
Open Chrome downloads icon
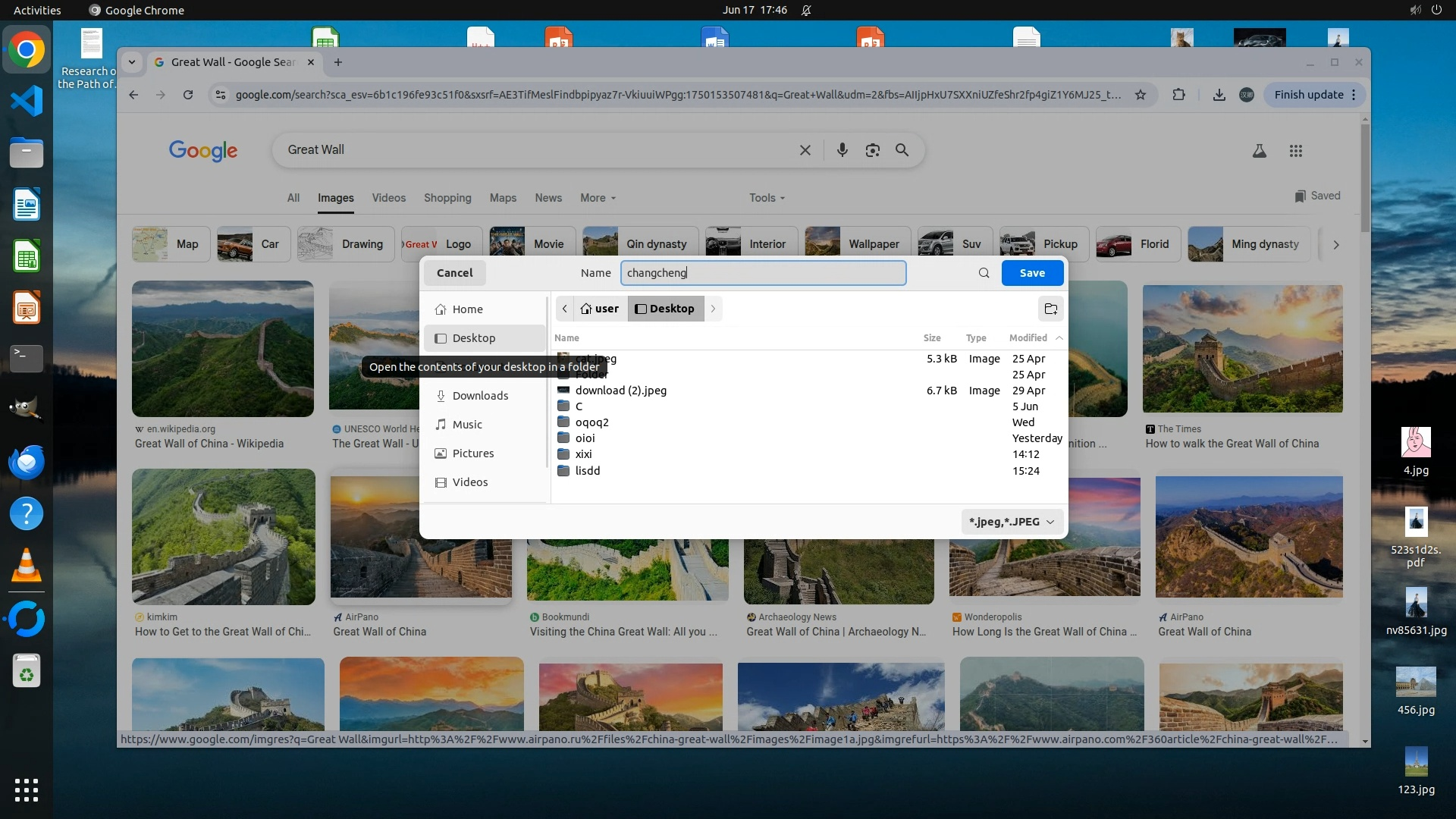click(1219, 95)
